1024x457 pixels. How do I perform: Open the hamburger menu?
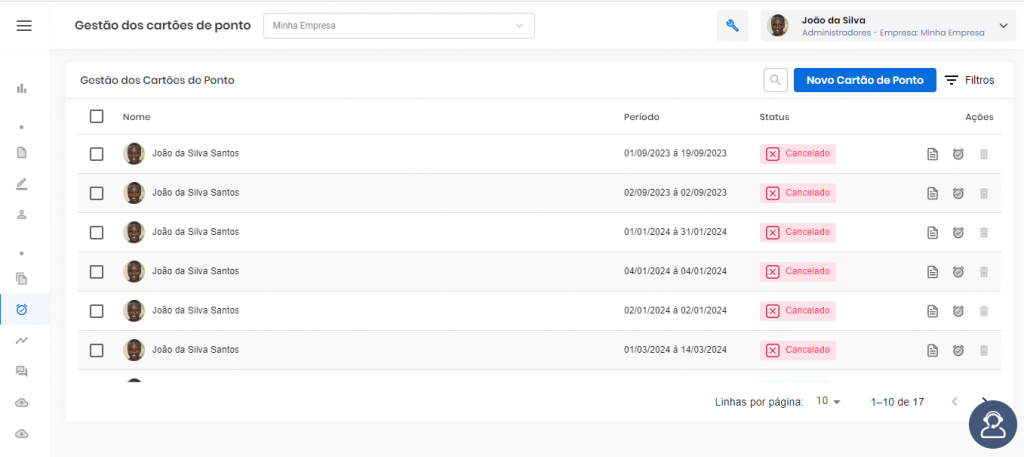coord(24,26)
